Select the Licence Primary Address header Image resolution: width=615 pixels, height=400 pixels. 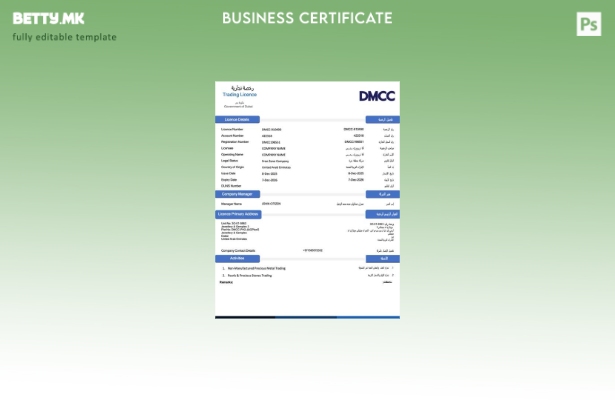pos(238,214)
